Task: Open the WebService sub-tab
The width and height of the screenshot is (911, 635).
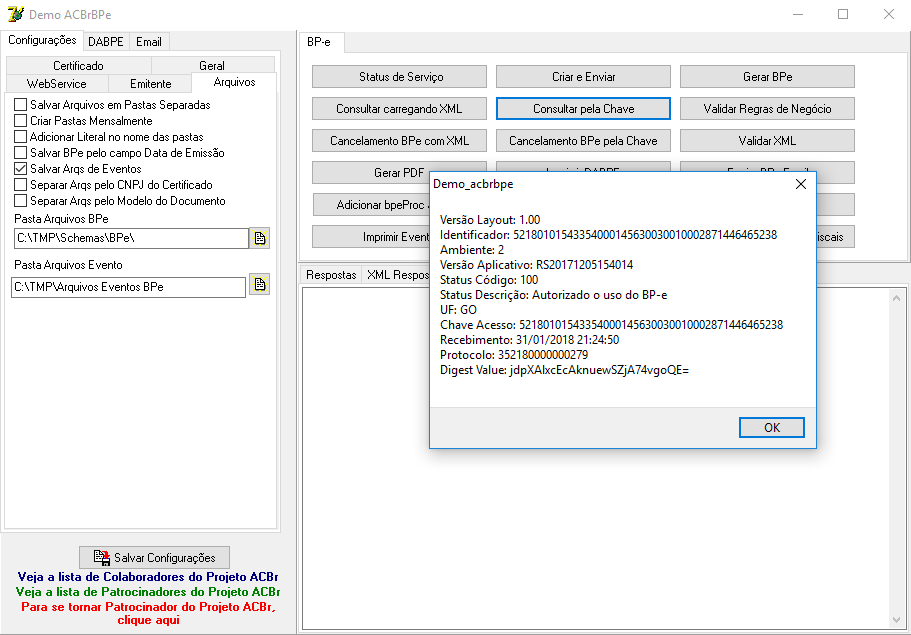Action: pyautogui.click(x=57, y=84)
